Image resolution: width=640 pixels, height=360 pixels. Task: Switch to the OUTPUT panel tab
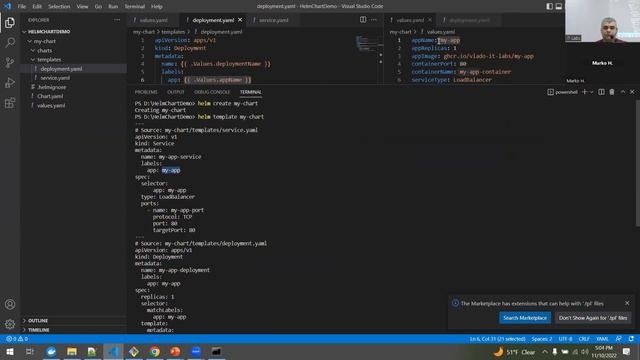(x=176, y=92)
